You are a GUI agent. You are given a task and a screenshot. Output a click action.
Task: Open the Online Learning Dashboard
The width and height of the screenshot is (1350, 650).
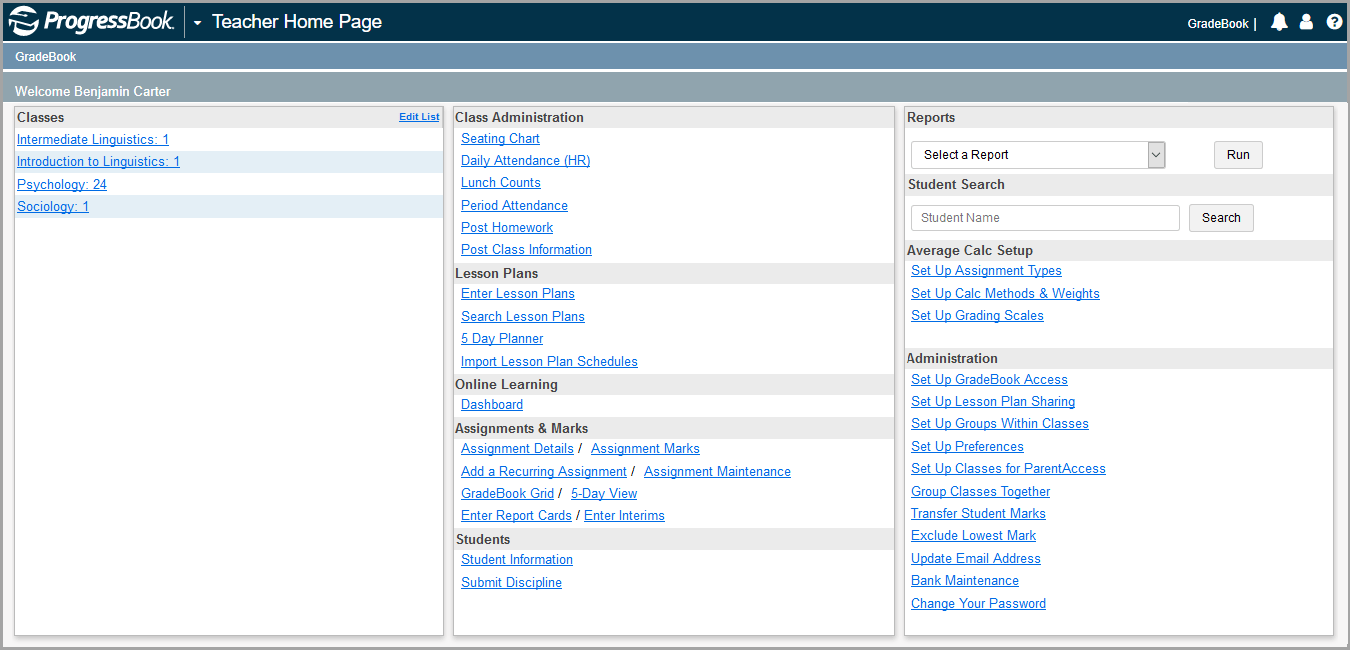coord(491,404)
